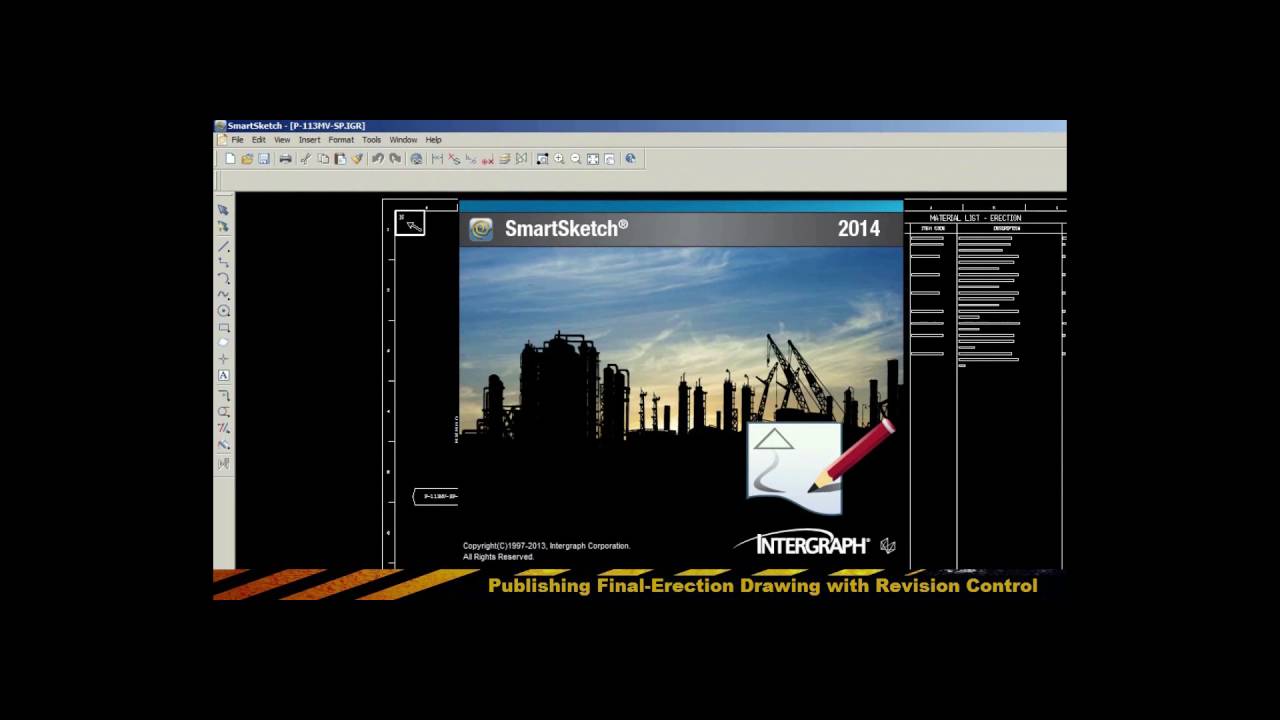Select the Line drawing tool
Screen dimensions: 1280x720
pos(223,246)
